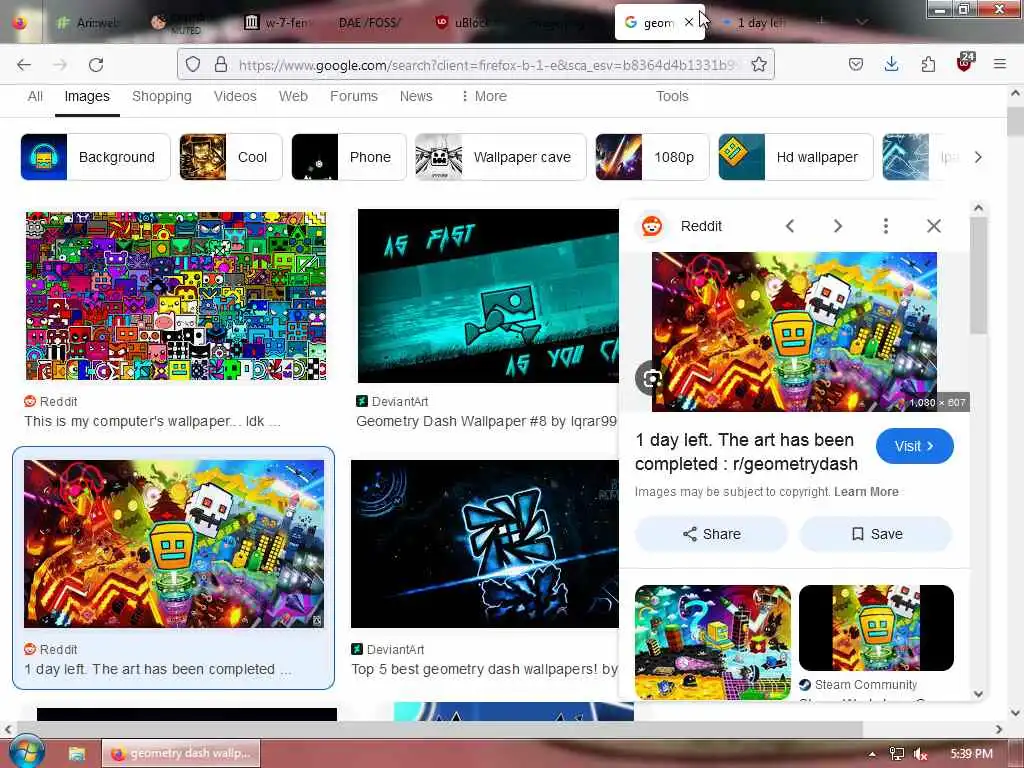
Task: Open the Learn More copyright link
Action: pyautogui.click(x=866, y=492)
